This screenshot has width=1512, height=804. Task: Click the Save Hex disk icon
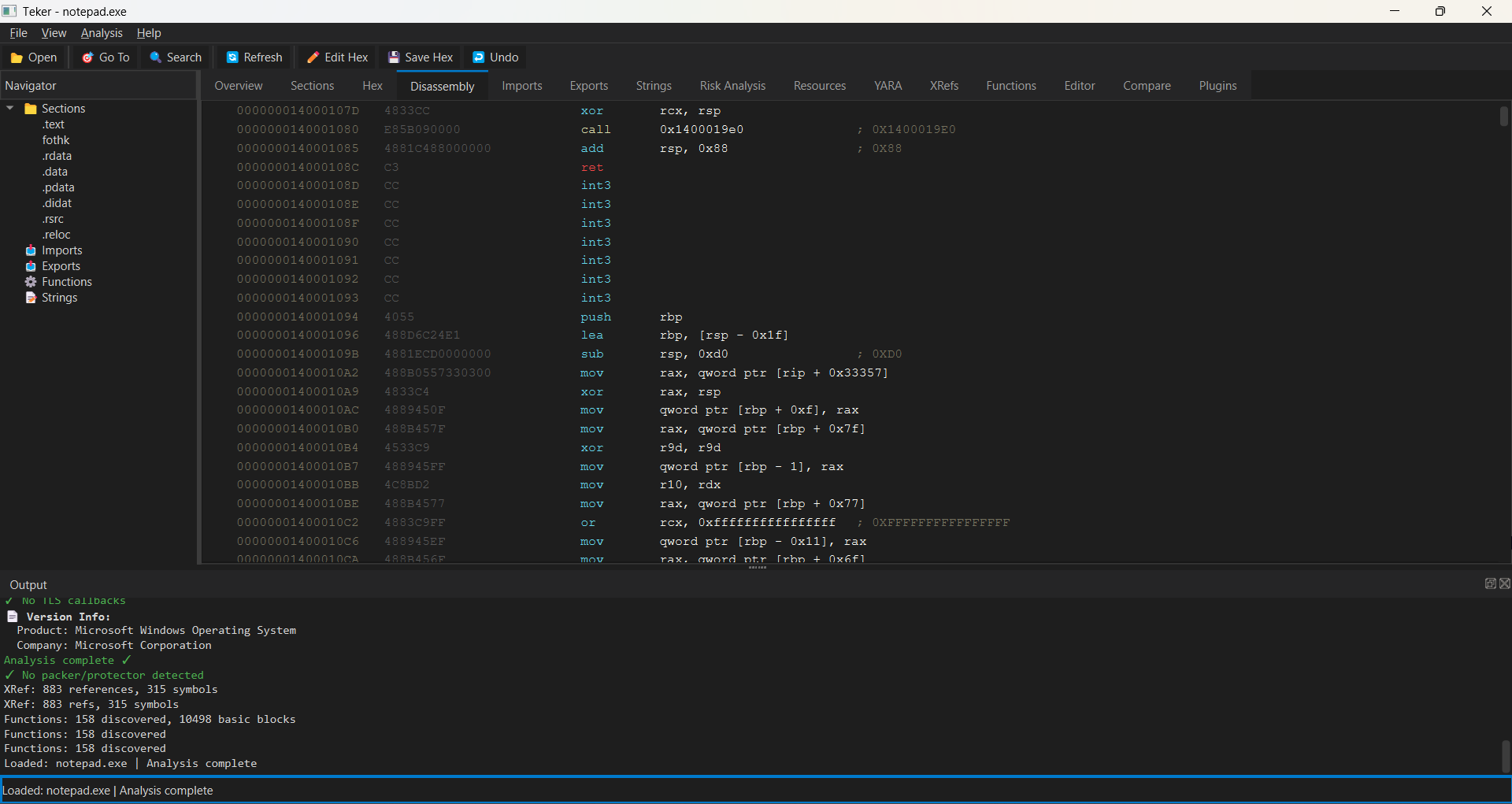tap(394, 57)
